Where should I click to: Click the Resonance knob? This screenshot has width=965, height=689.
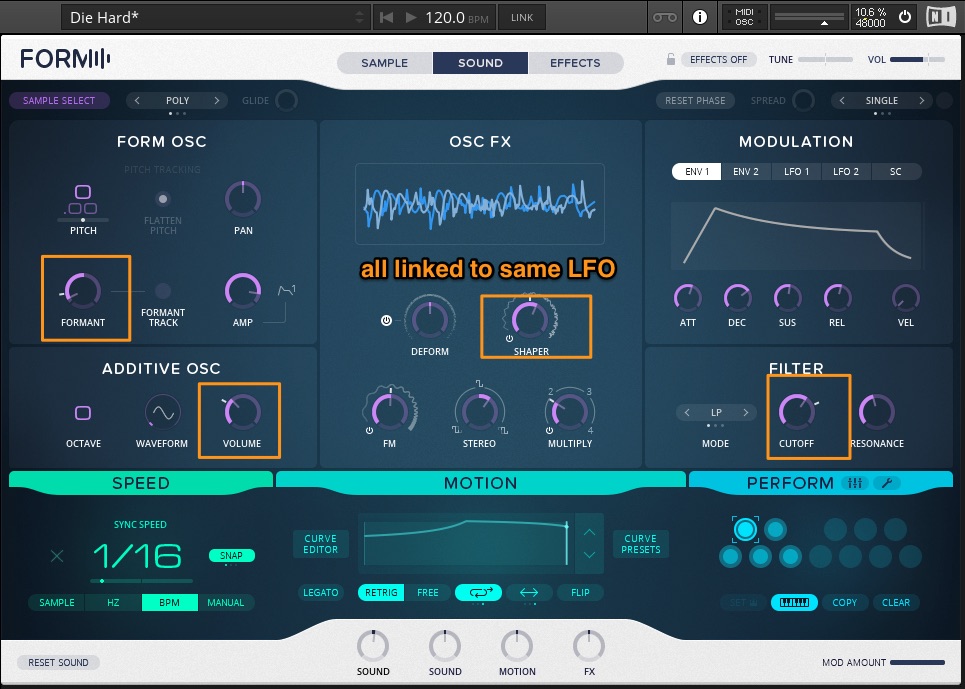[x=876, y=411]
